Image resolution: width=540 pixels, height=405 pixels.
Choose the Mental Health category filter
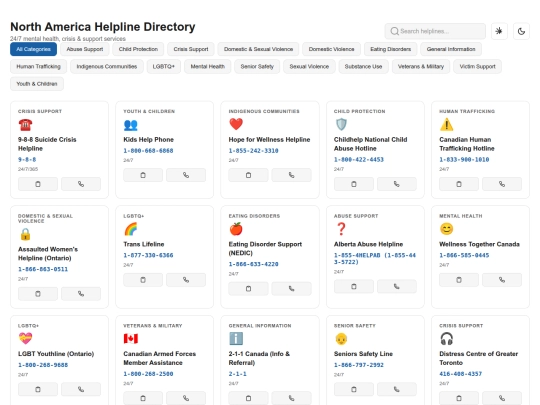click(x=208, y=66)
